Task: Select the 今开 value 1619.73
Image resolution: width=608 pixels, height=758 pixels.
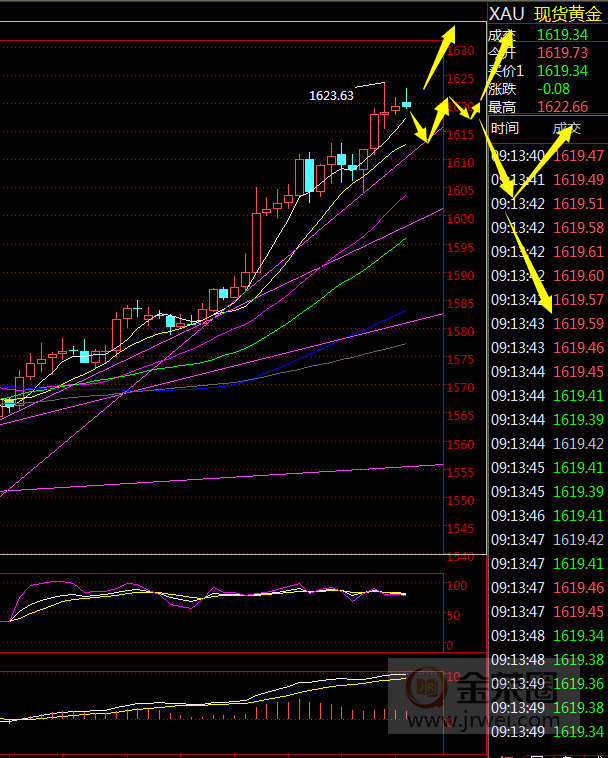Action: (x=562, y=52)
